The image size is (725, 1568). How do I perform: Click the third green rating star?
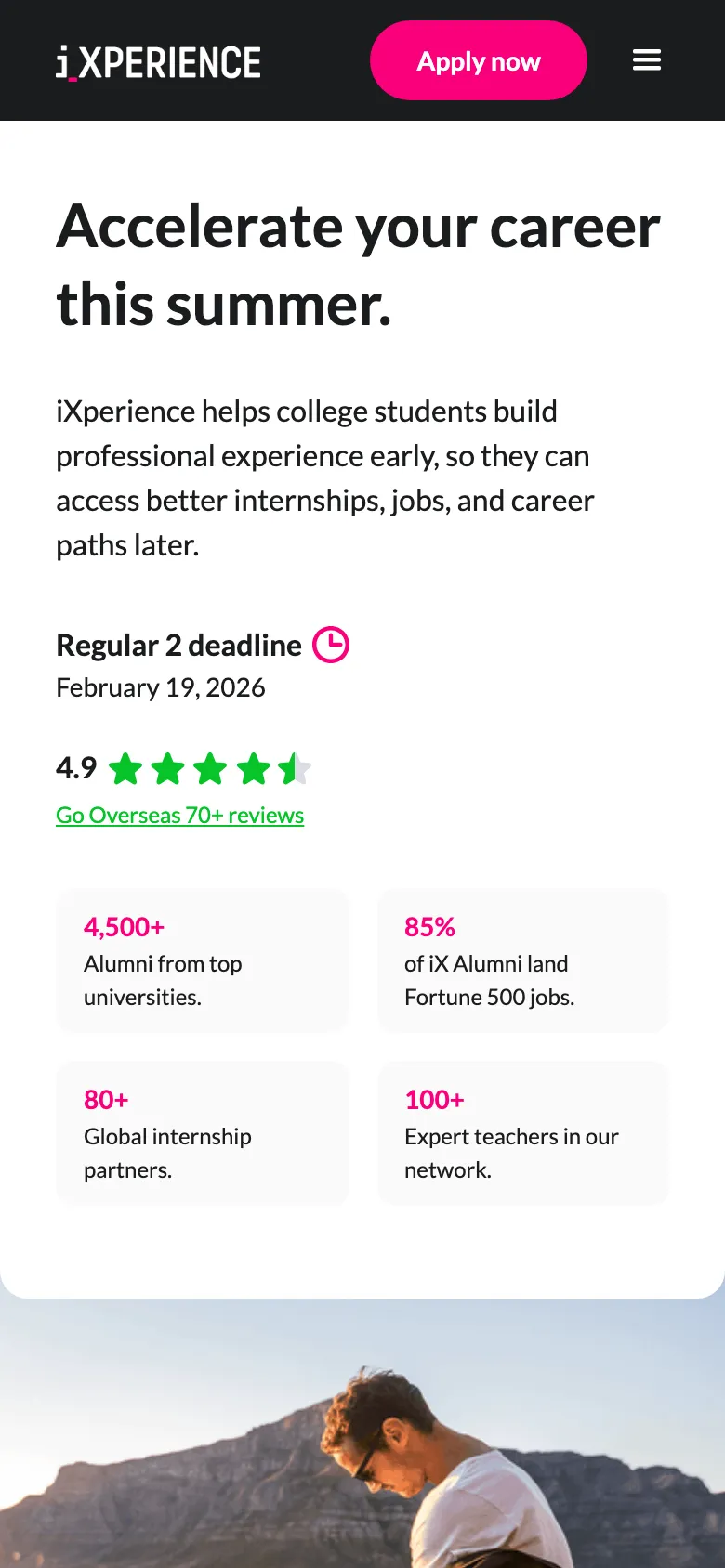(211, 769)
